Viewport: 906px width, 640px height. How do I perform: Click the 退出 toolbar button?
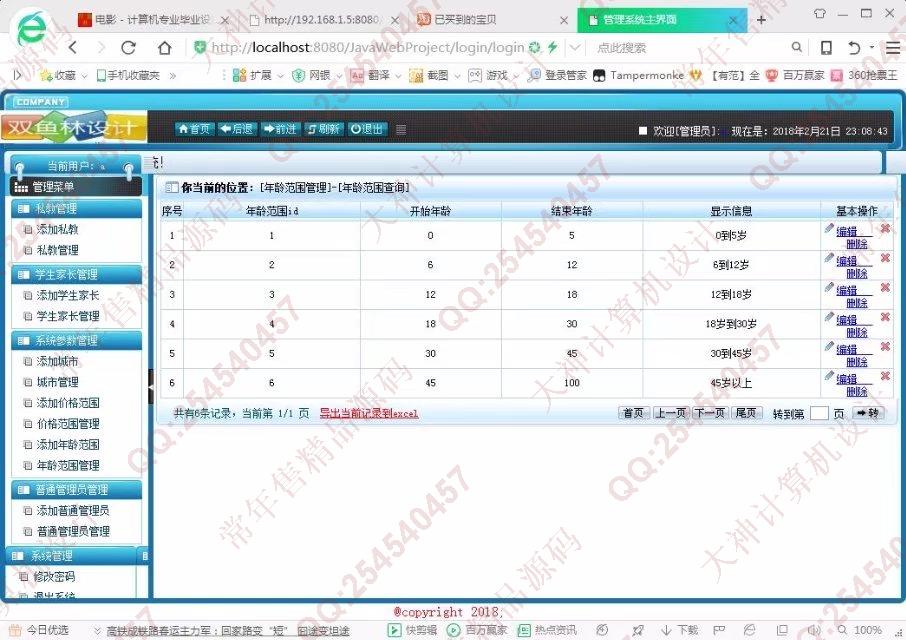pos(367,129)
